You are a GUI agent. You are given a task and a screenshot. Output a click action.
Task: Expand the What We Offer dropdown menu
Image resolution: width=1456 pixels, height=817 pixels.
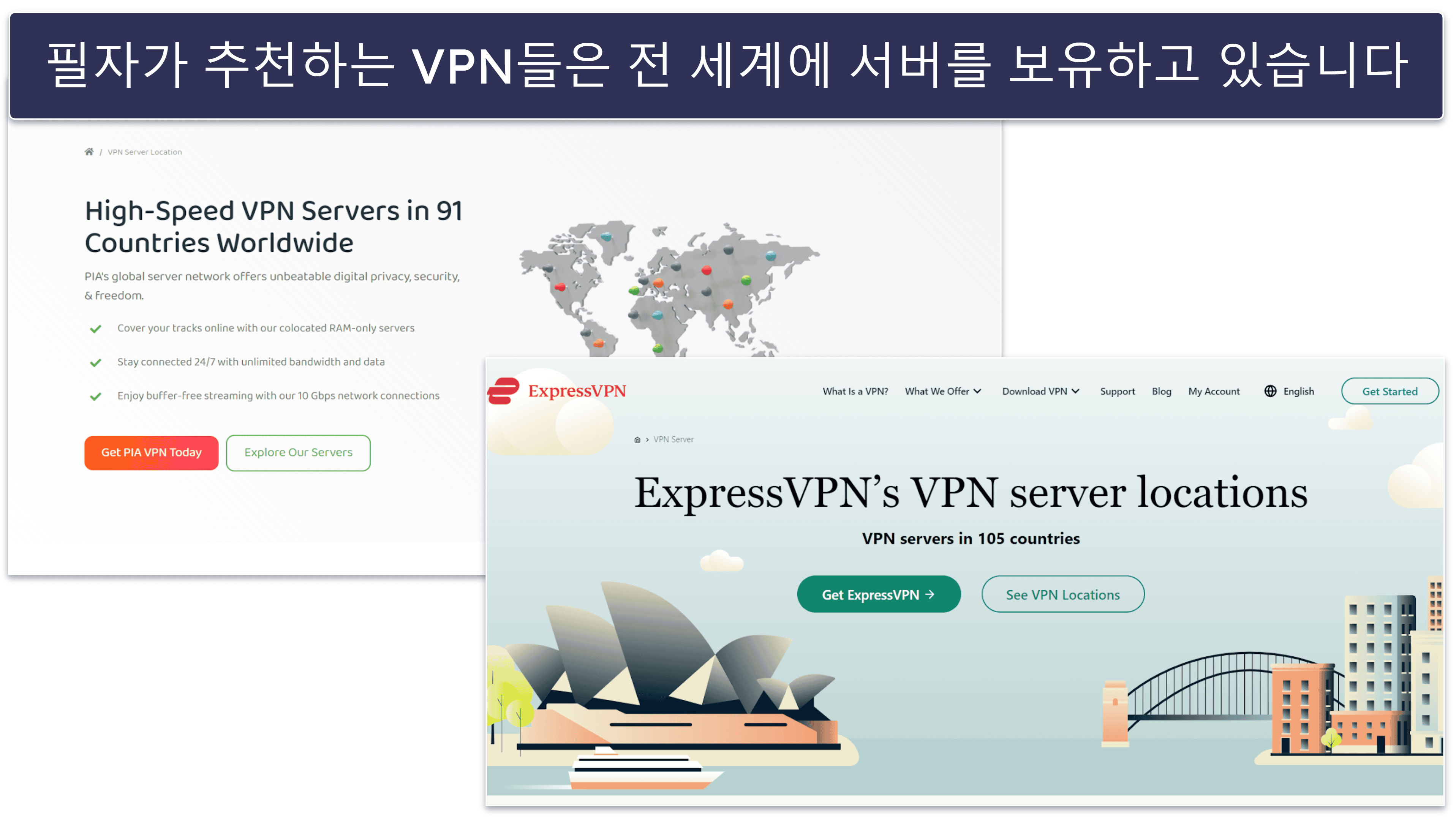(x=944, y=391)
